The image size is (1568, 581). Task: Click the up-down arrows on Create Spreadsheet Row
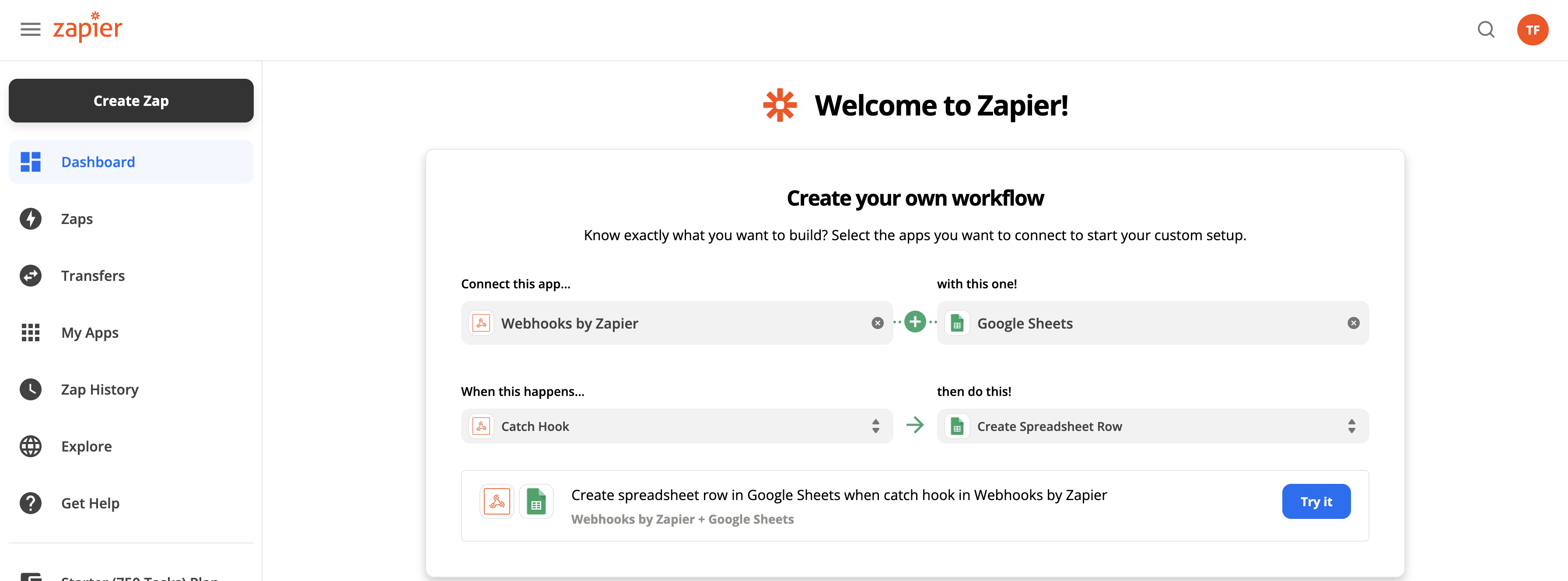click(x=1351, y=426)
